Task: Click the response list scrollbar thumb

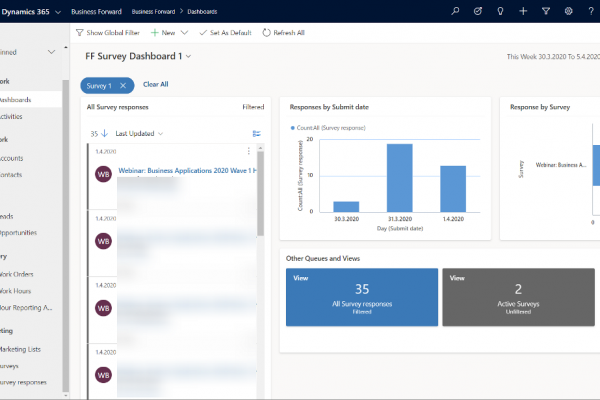Action: [261, 194]
